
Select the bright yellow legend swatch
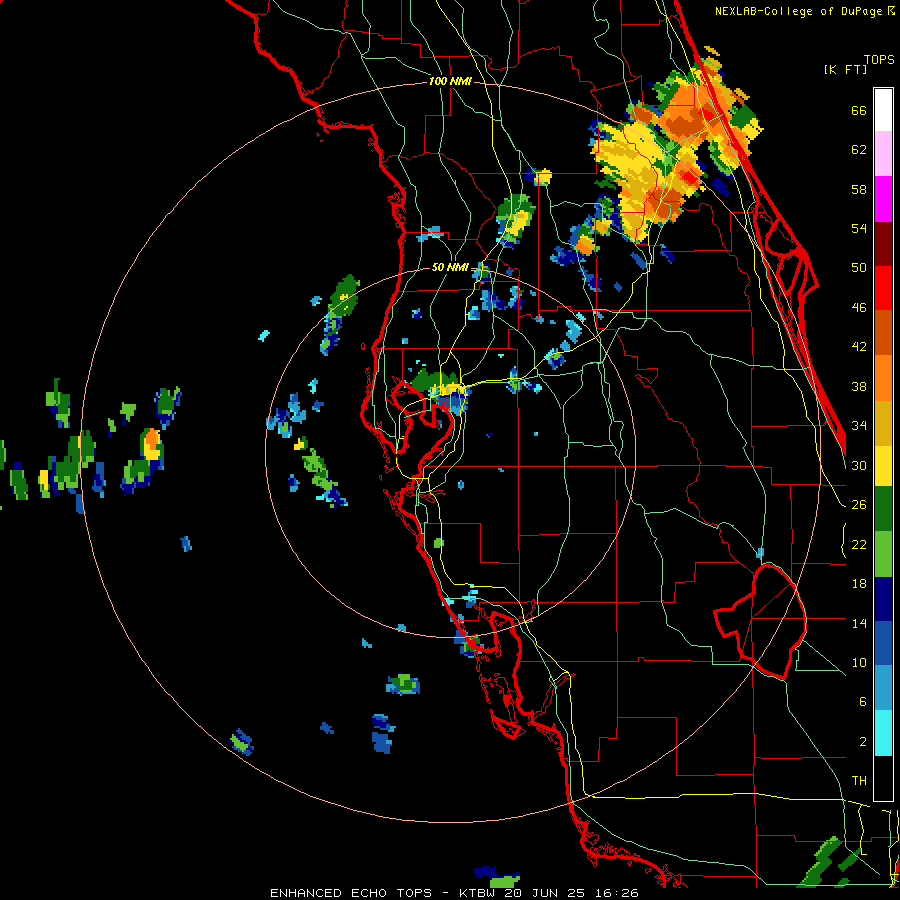tap(883, 466)
